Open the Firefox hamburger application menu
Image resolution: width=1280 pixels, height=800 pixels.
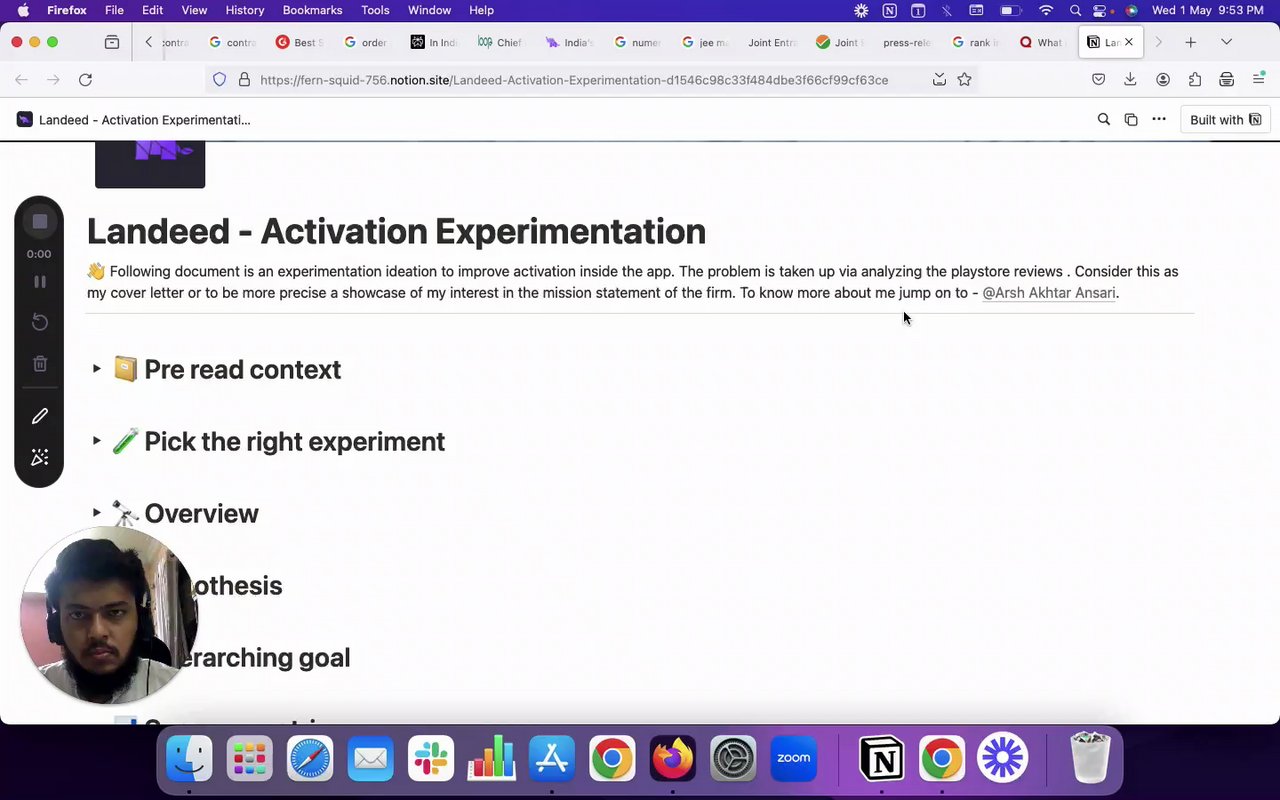[x=1259, y=79]
